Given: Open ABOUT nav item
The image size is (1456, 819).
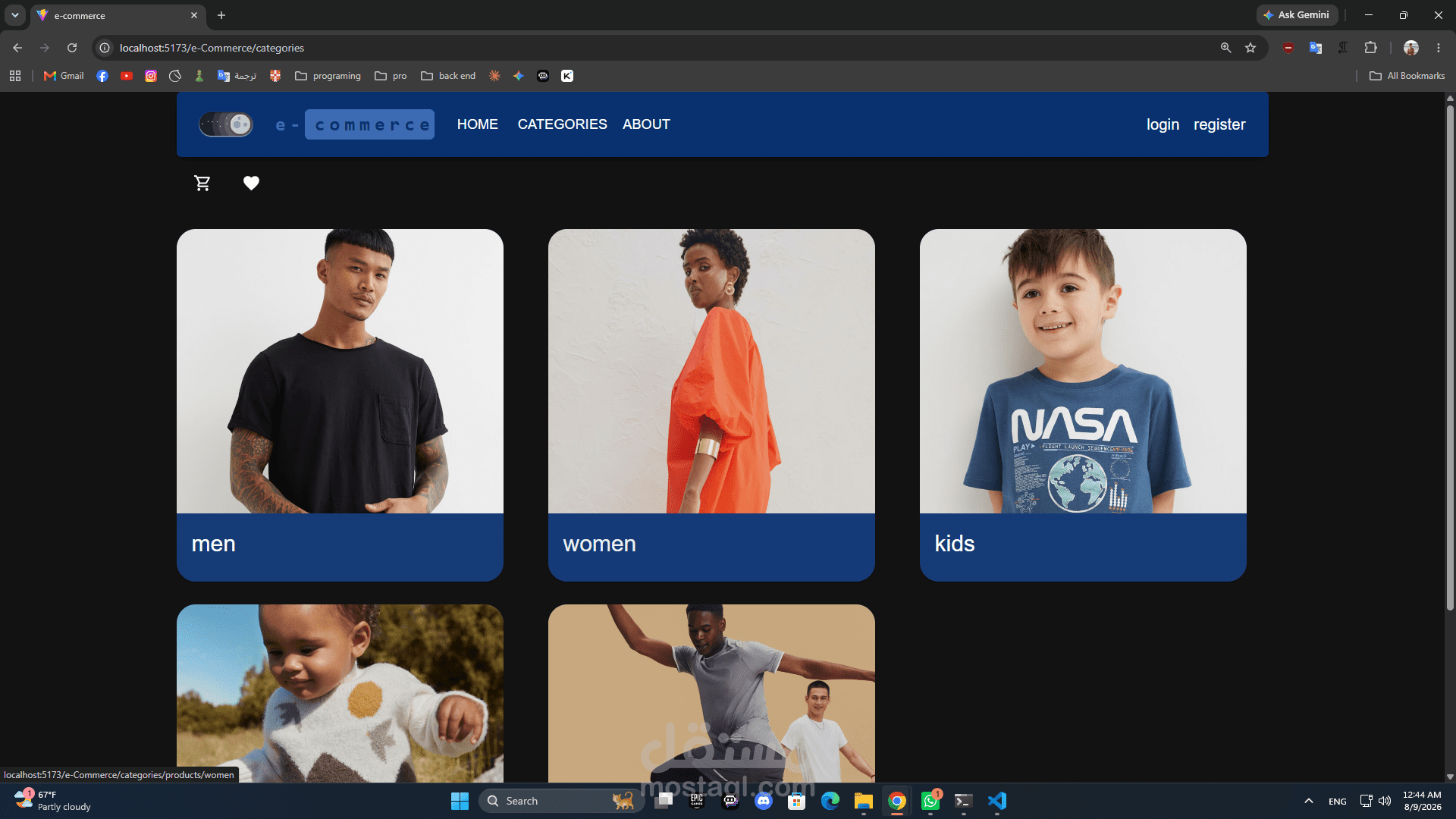Looking at the screenshot, I should click(646, 124).
